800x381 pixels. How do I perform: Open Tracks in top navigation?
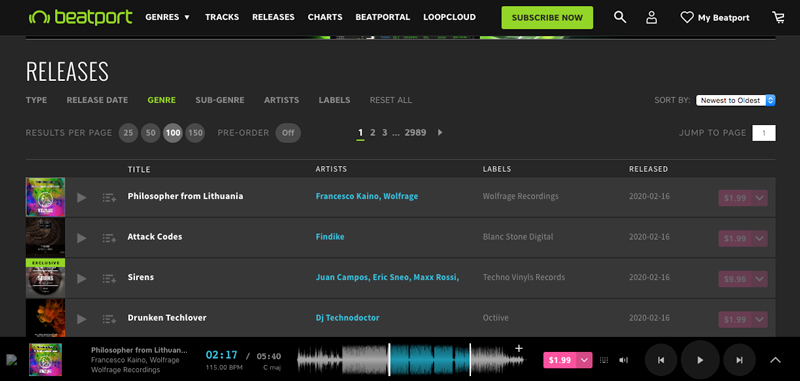222,17
